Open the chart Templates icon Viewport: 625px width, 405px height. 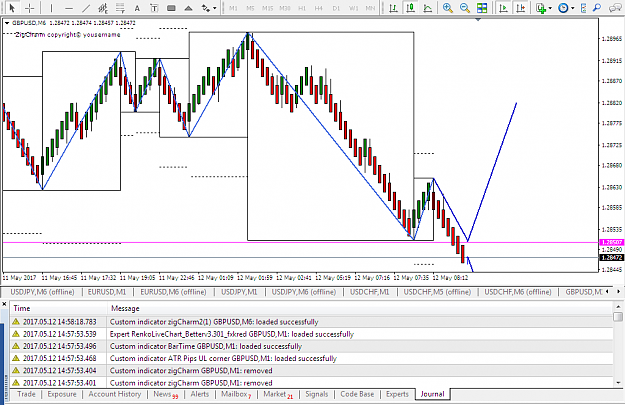click(584, 8)
